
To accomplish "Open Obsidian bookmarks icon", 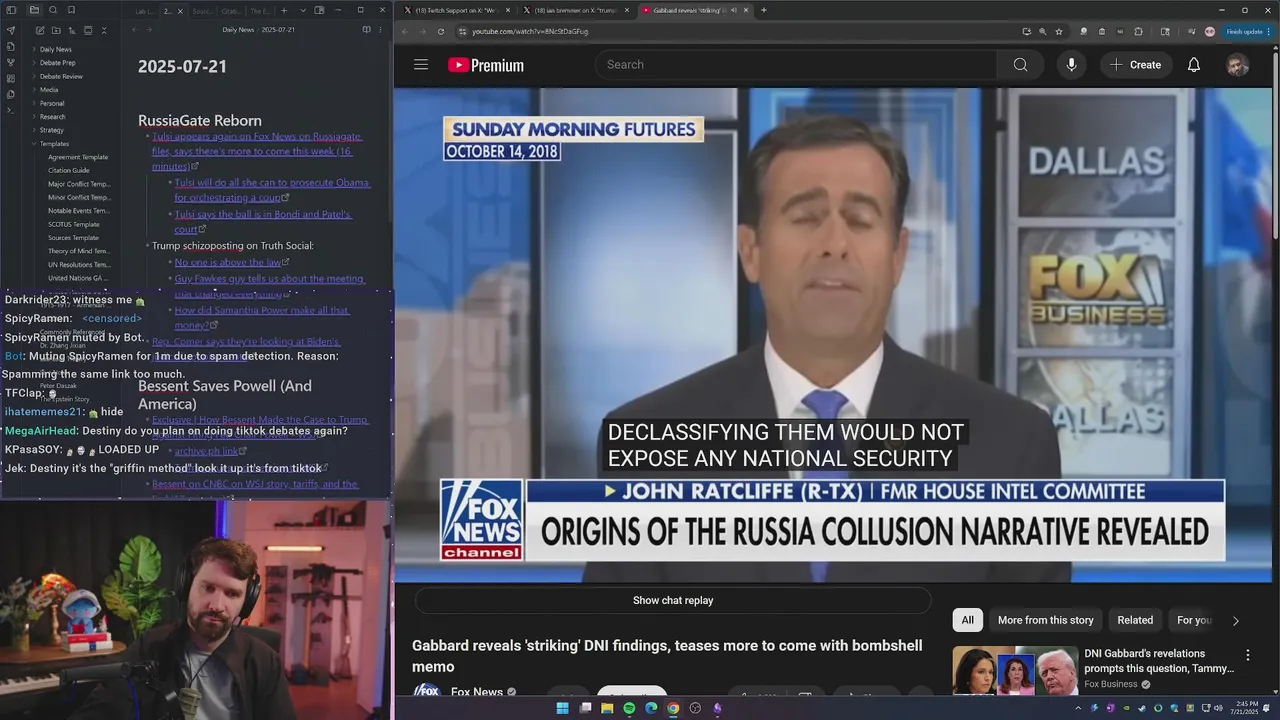I will 70,10.
